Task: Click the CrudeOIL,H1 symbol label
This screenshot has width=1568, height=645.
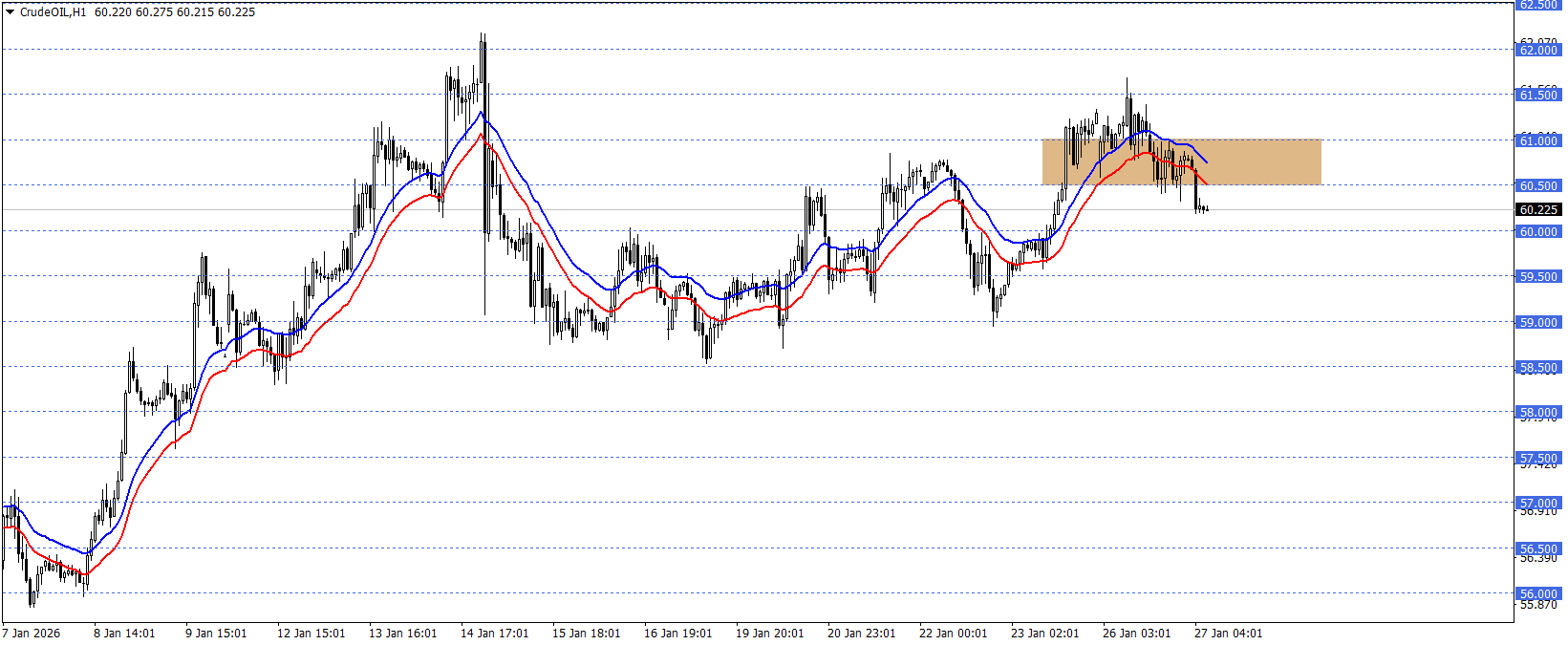Action: (53, 12)
